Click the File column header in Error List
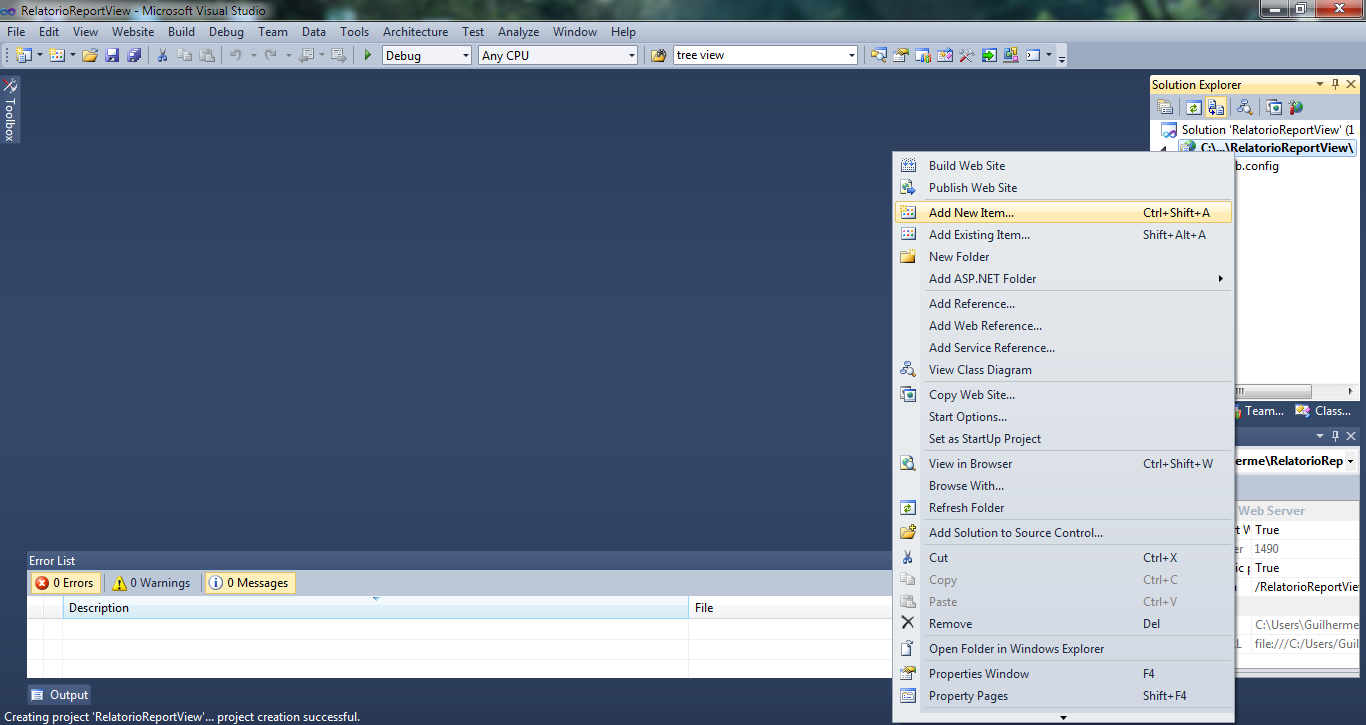1366x725 pixels. (x=789, y=608)
